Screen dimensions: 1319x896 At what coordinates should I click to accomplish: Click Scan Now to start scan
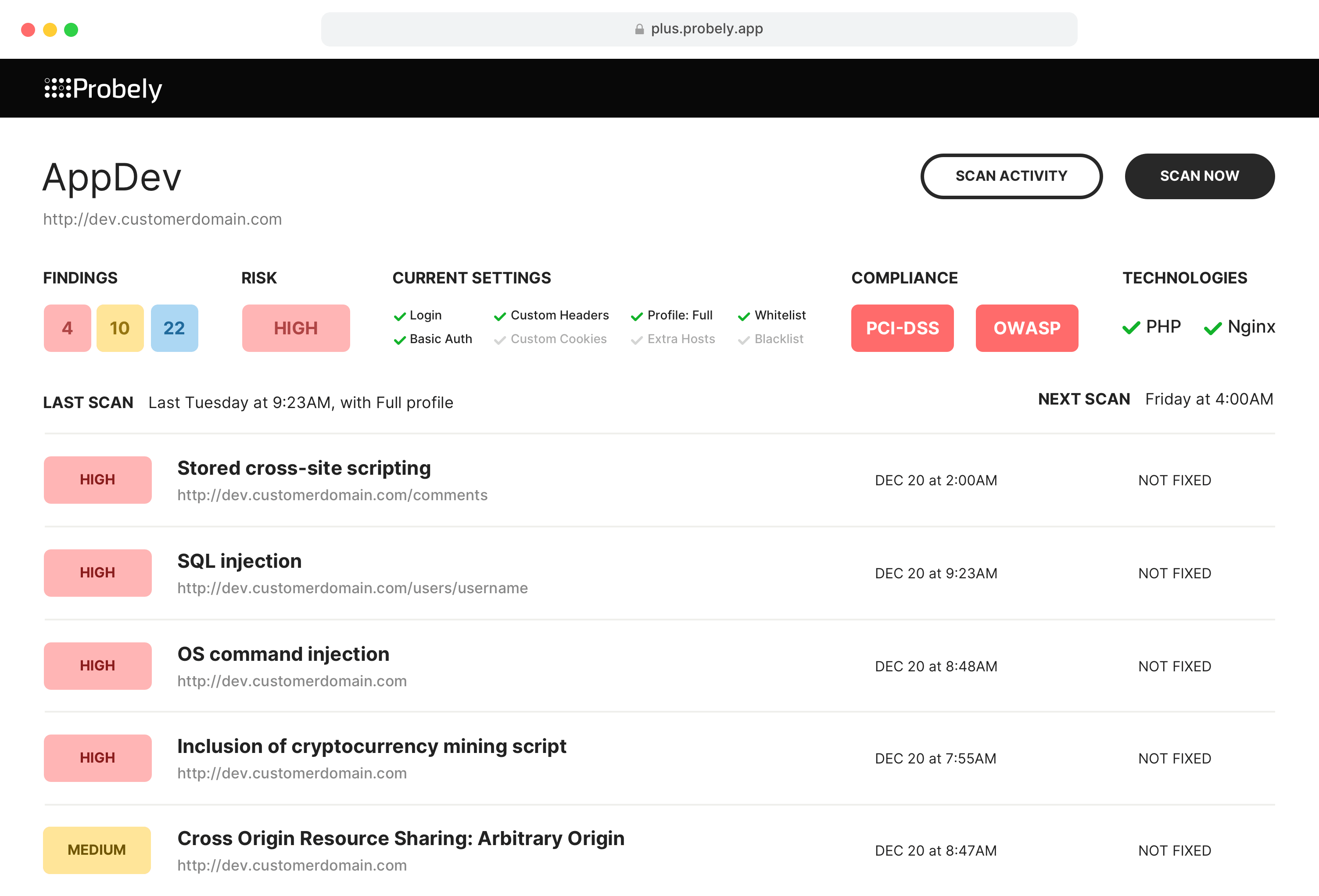pos(1199,175)
